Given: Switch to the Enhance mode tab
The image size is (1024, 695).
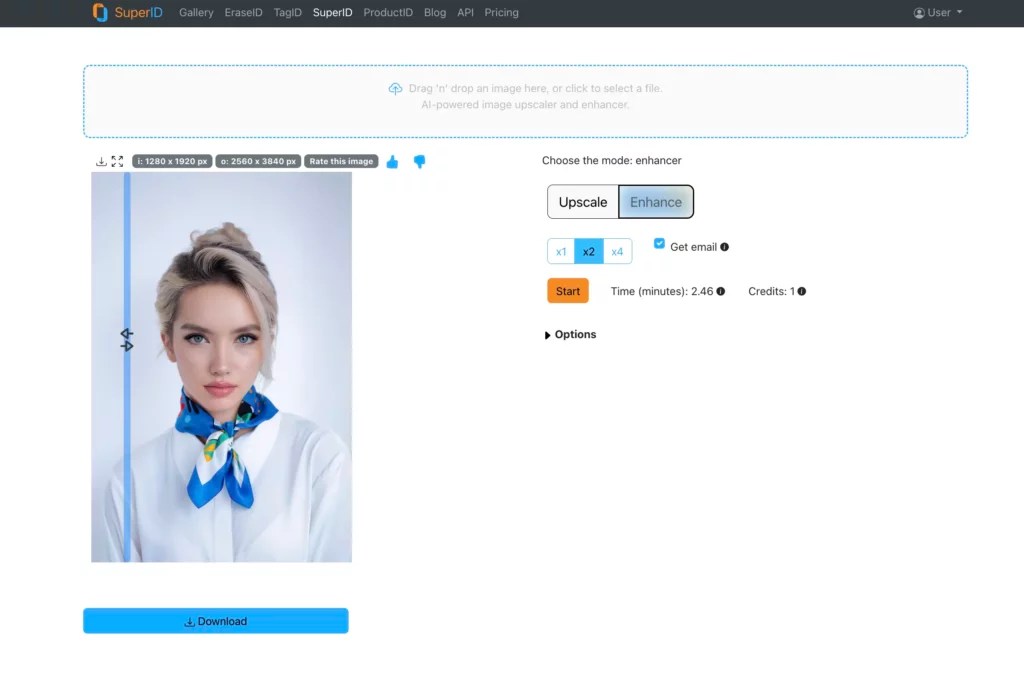Looking at the screenshot, I should click(656, 201).
